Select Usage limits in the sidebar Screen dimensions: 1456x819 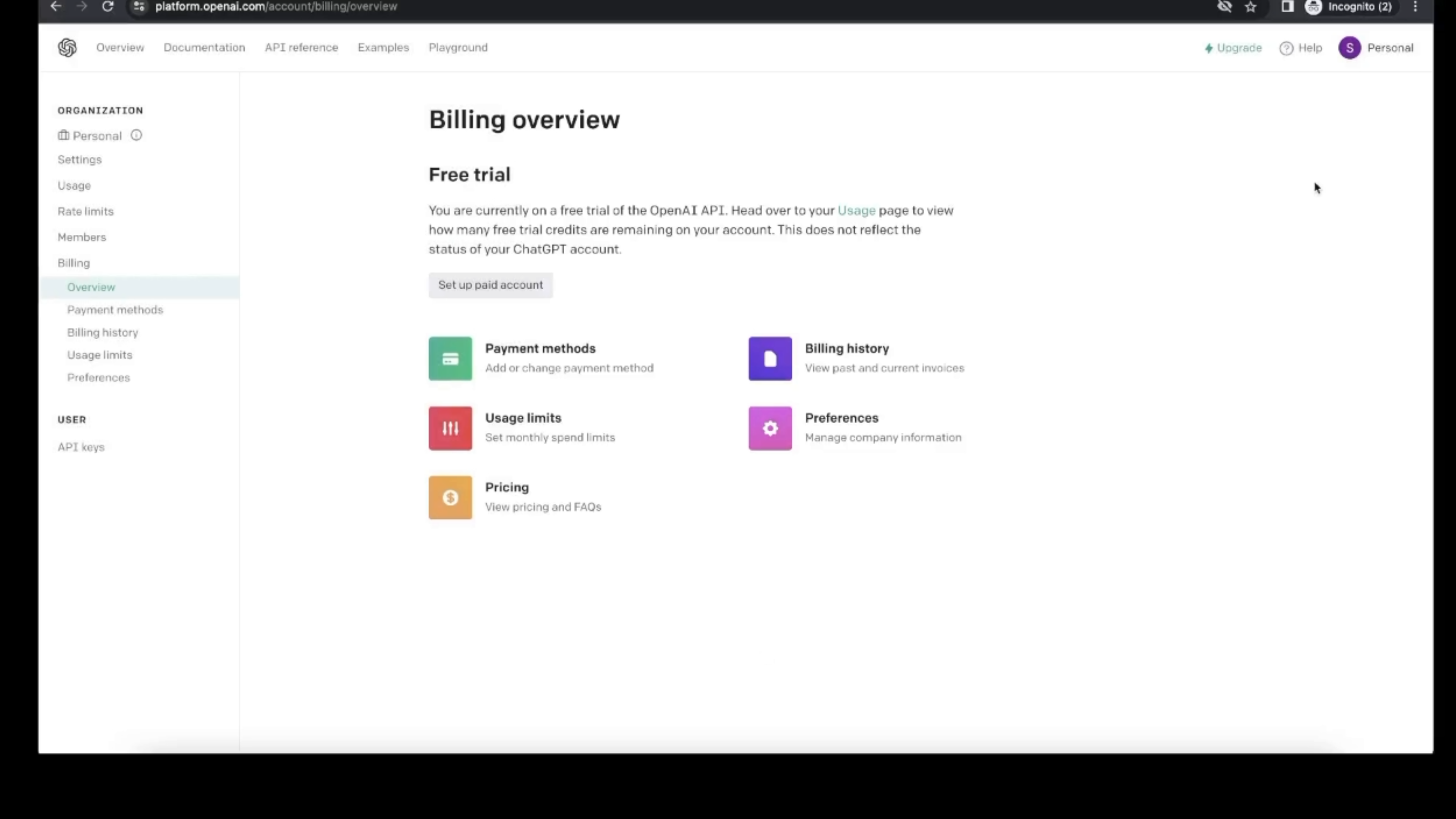[x=99, y=355]
